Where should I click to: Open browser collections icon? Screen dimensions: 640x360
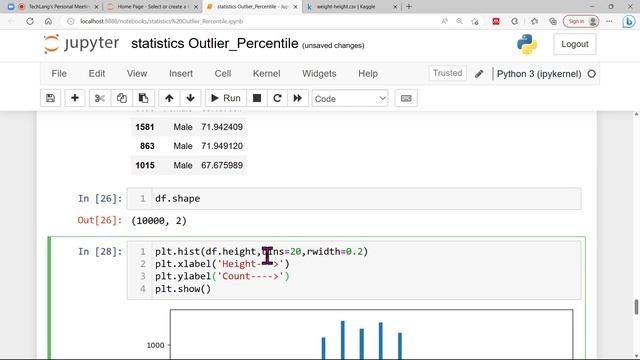(x=553, y=21)
